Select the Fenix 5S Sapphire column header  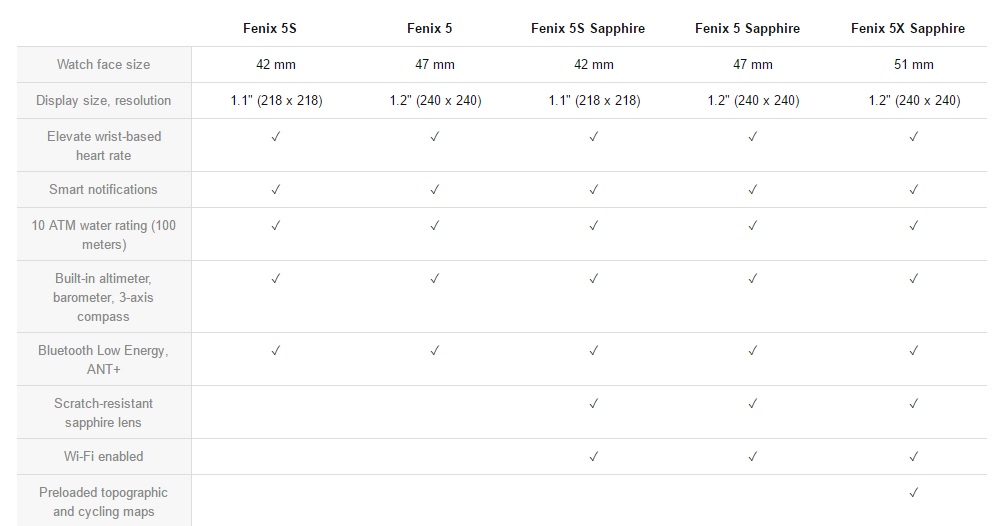(588, 29)
